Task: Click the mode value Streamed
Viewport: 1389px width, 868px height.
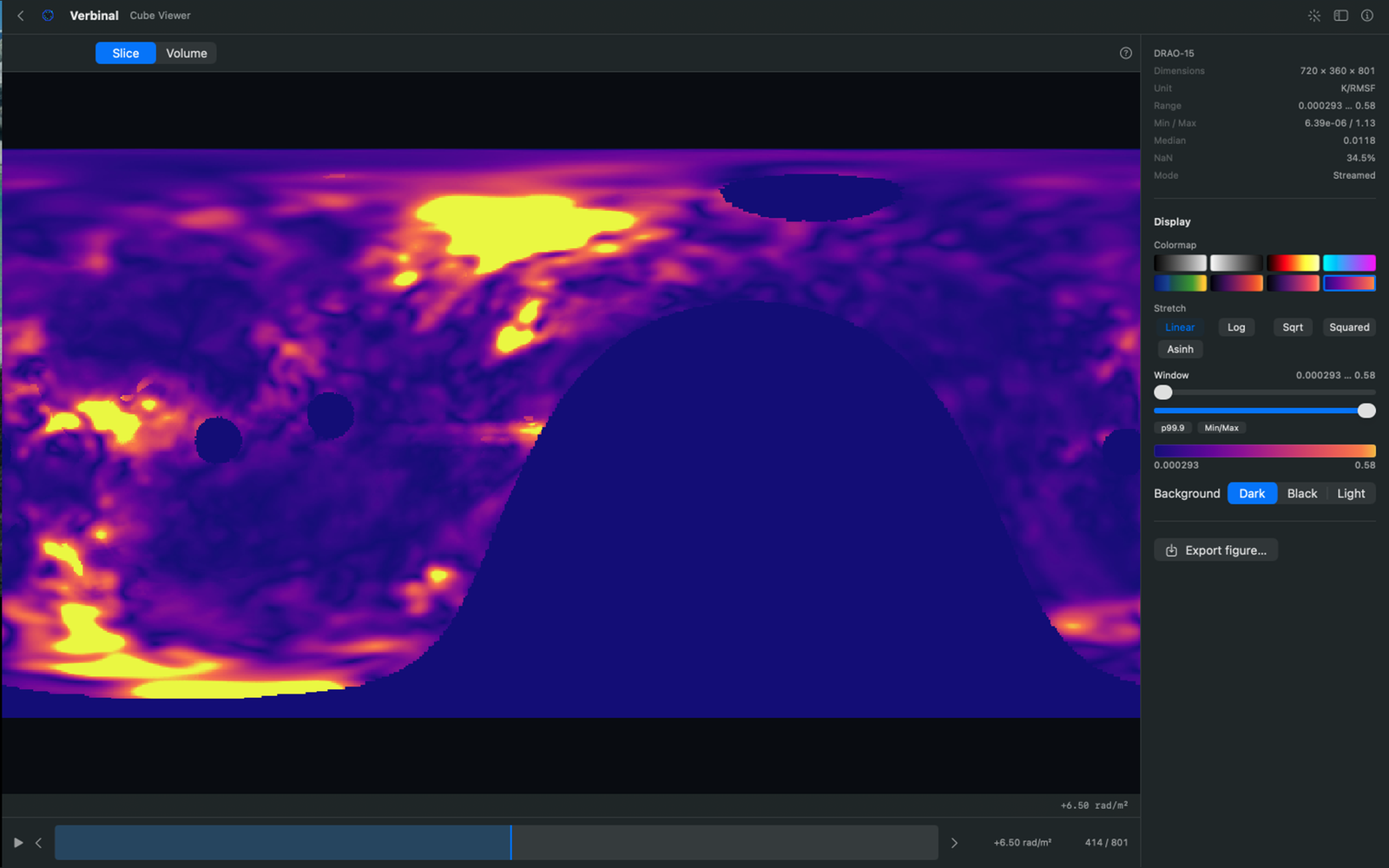Action: pyautogui.click(x=1354, y=175)
